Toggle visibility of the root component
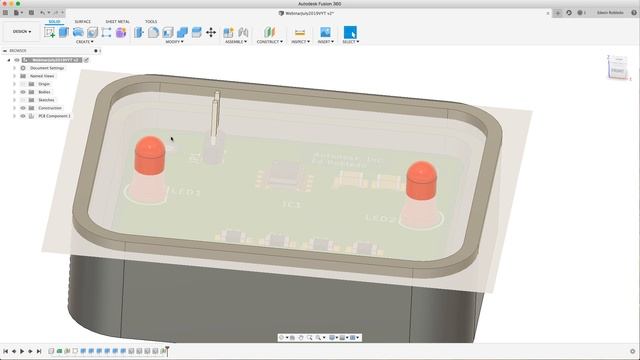This screenshot has width=640, height=360. coord(17,60)
